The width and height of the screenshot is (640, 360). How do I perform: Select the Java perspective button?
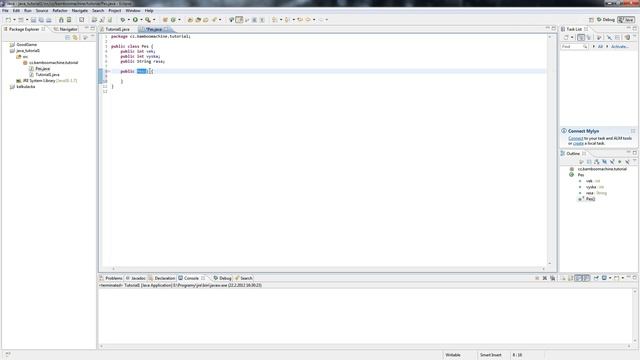tap(627, 20)
